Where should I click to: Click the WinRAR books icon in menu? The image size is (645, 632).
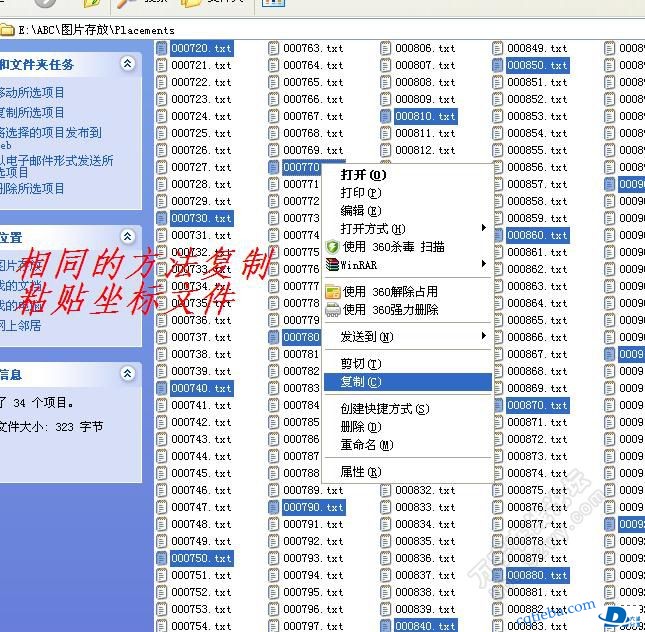[x=332, y=265]
